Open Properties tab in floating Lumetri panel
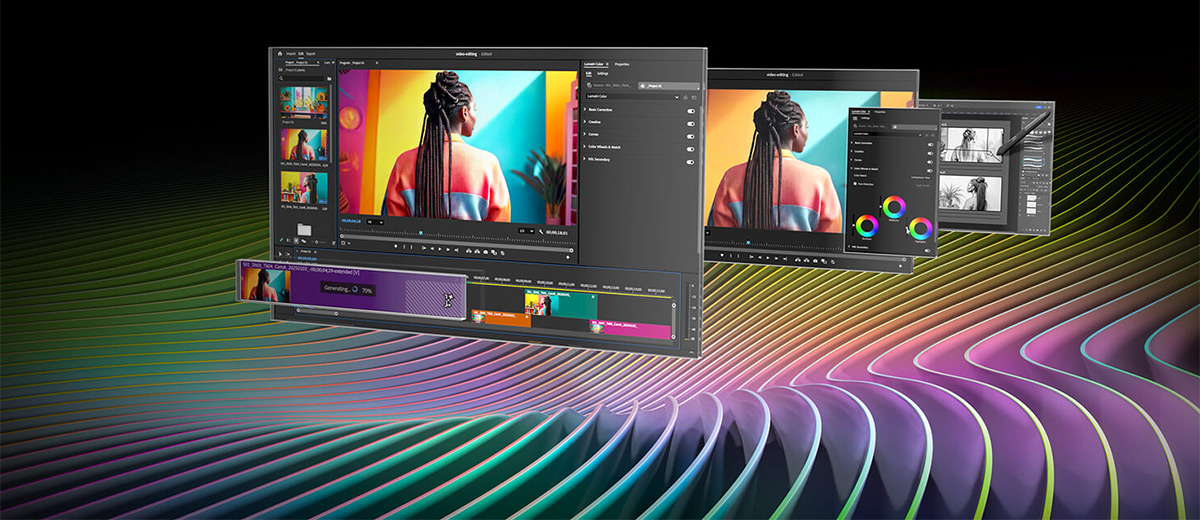The width and height of the screenshot is (1200, 520). (880, 112)
